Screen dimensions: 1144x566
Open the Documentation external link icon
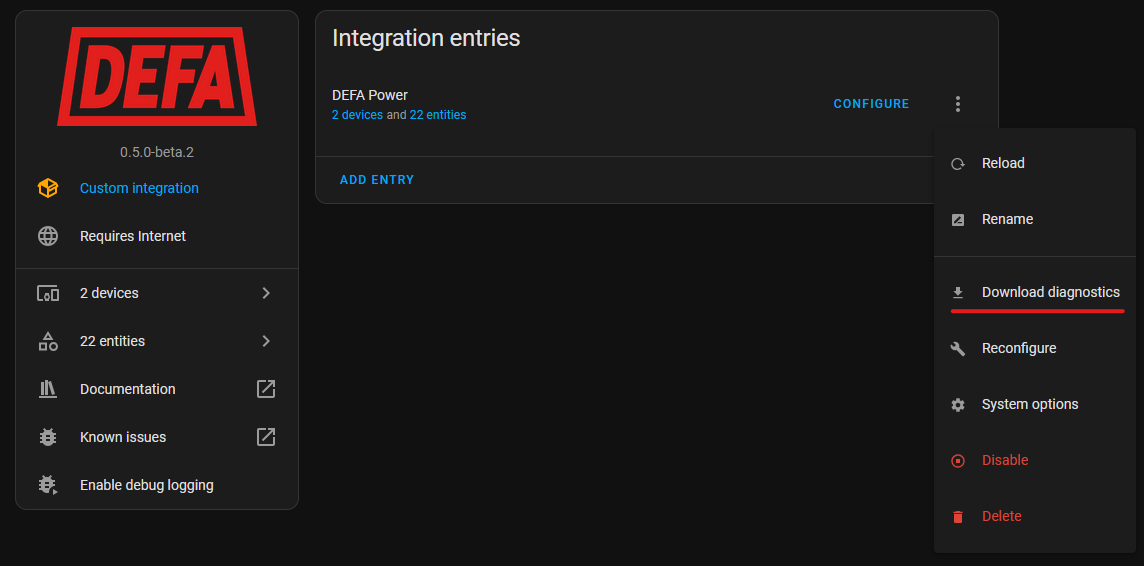click(x=266, y=389)
